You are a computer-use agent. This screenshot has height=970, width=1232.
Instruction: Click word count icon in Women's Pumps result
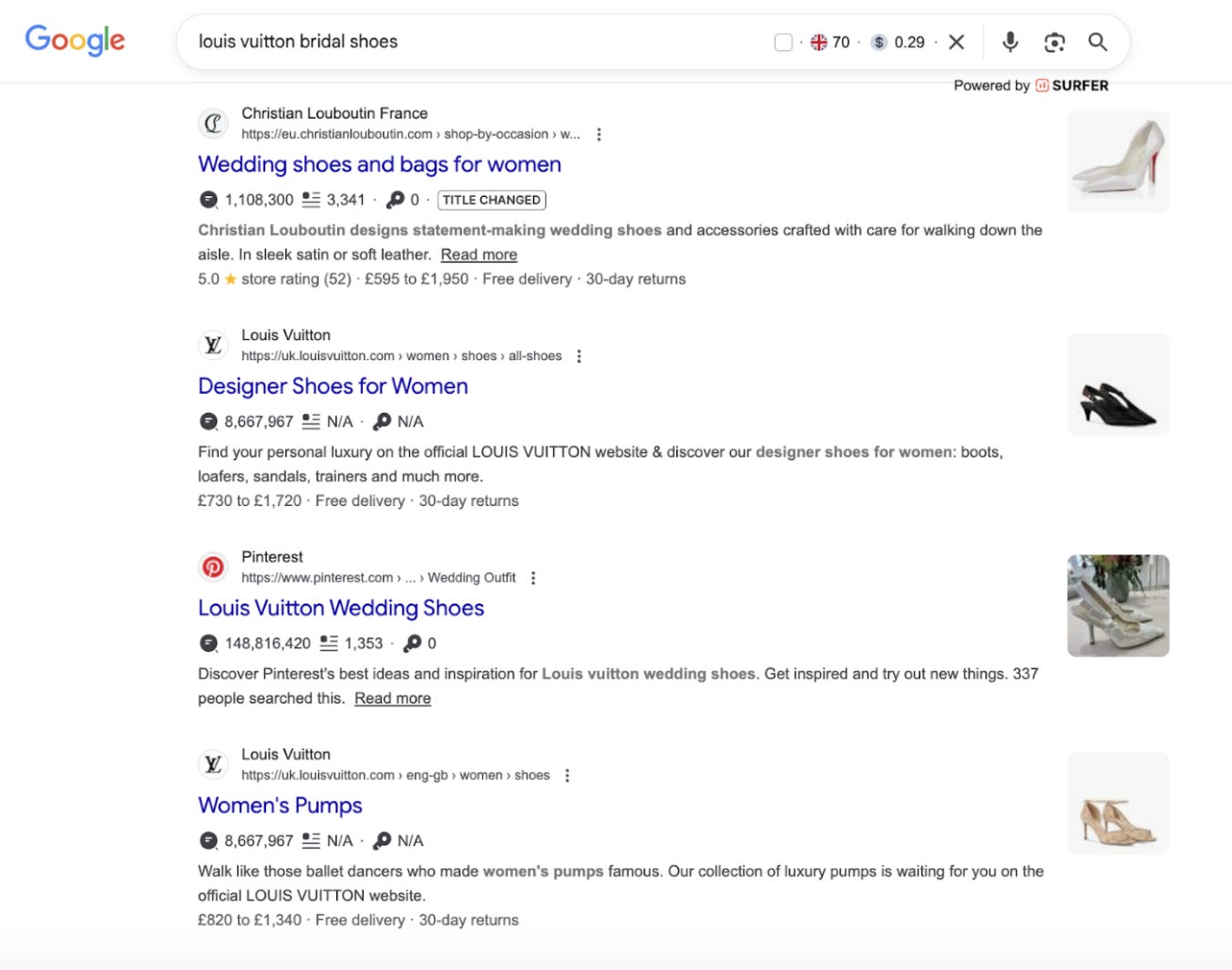(x=311, y=841)
